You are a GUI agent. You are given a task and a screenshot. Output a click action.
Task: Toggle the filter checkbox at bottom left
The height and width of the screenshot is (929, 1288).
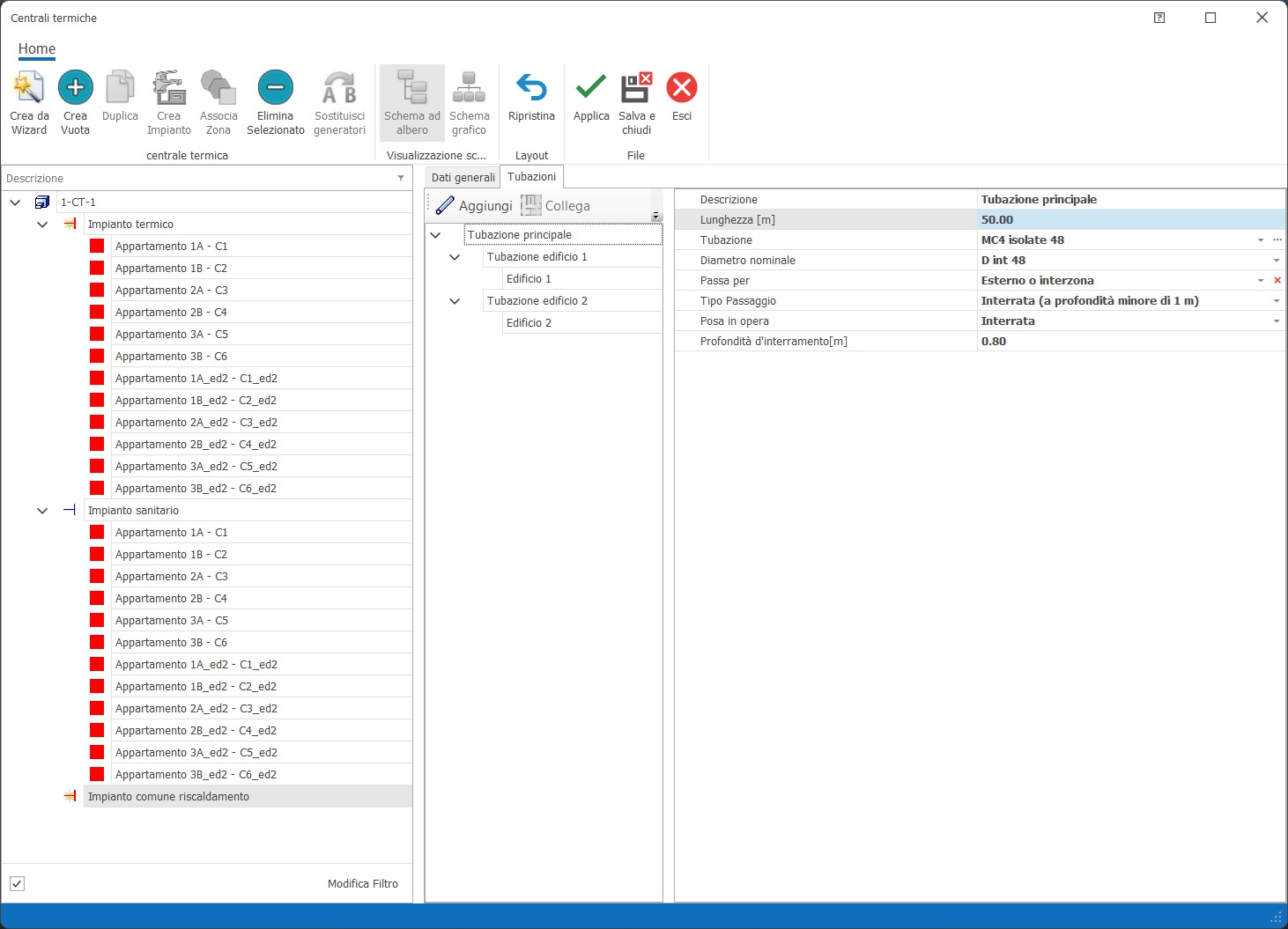point(18,883)
